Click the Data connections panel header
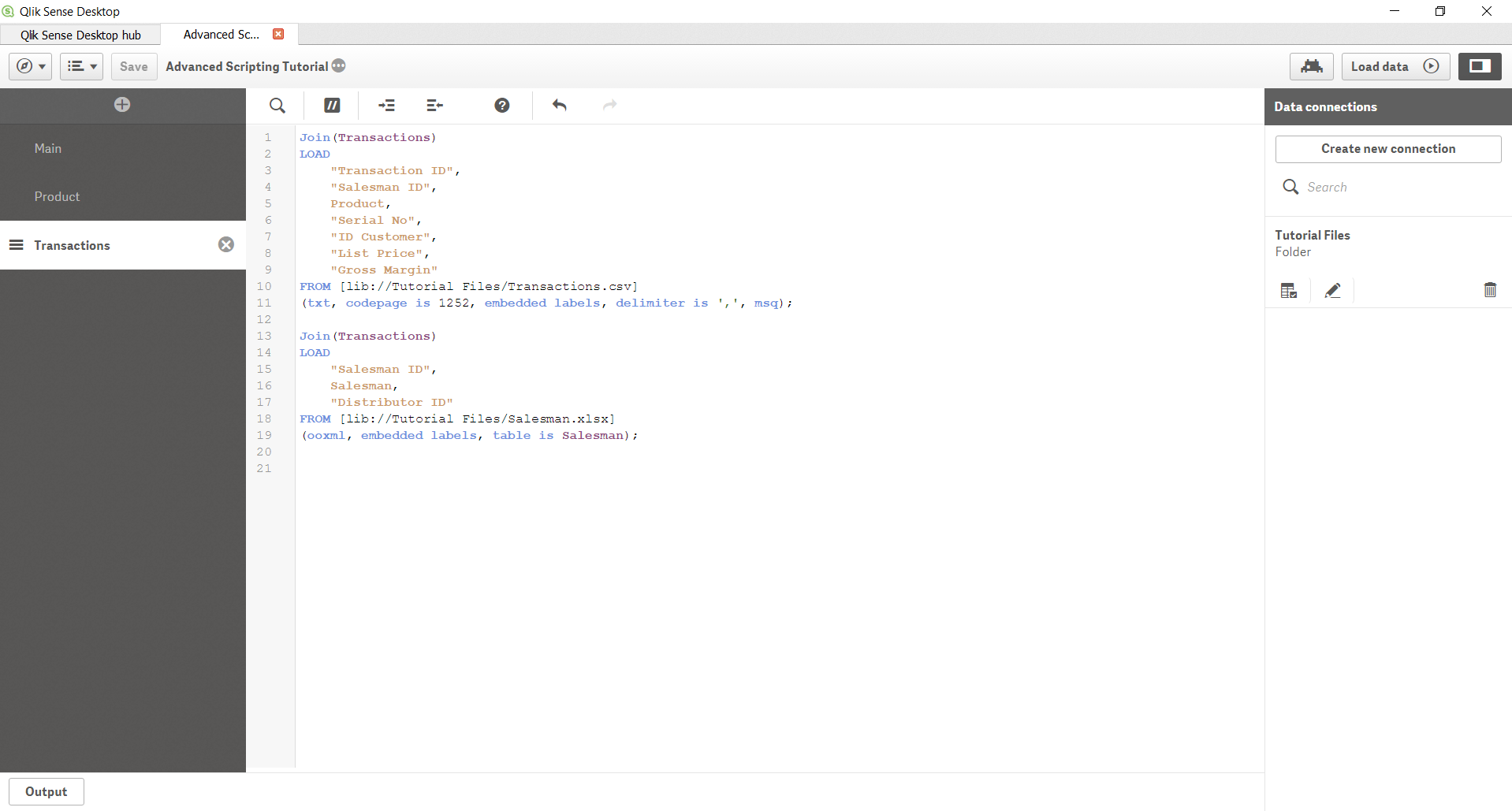 click(x=1388, y=106)
